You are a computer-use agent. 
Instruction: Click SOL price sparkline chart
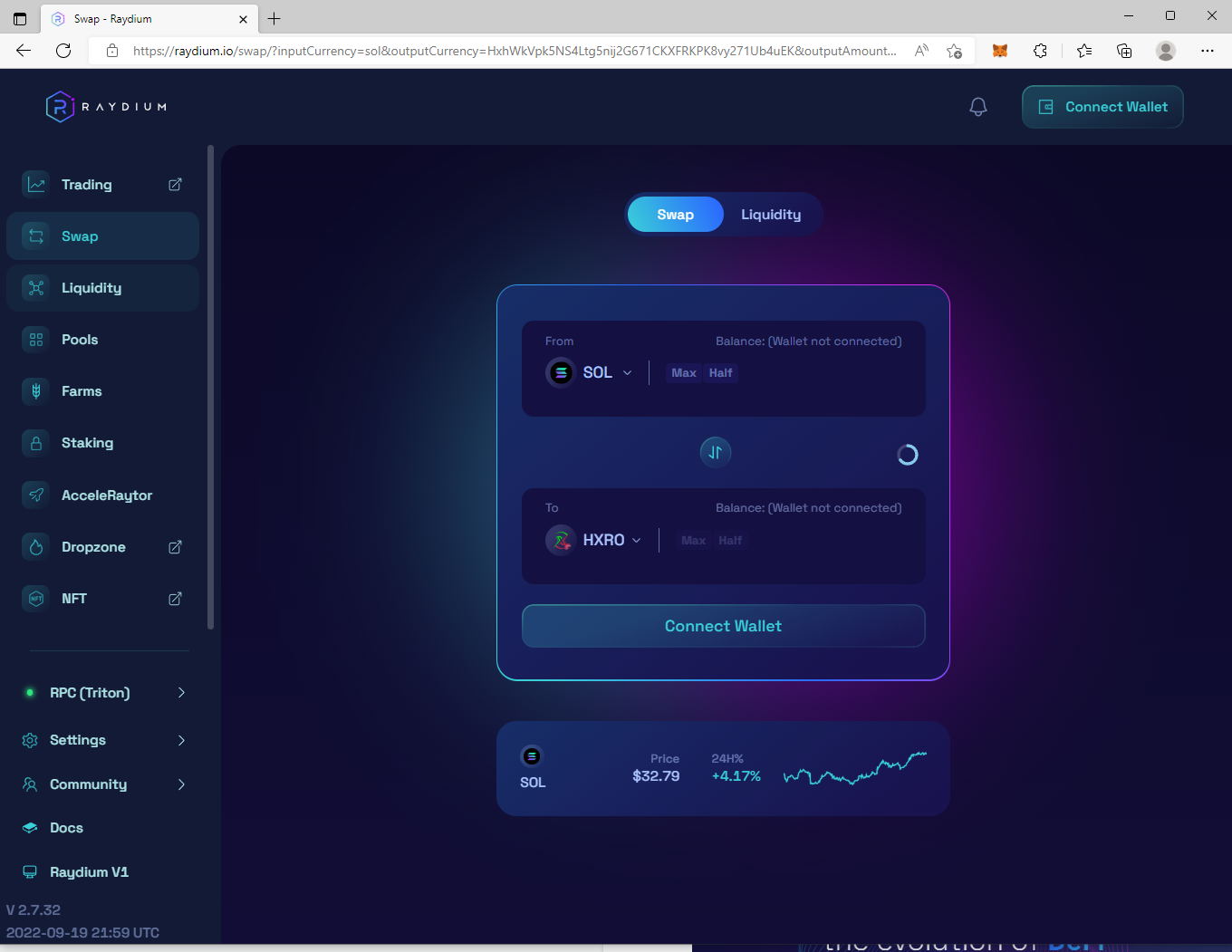coord(855,768)
